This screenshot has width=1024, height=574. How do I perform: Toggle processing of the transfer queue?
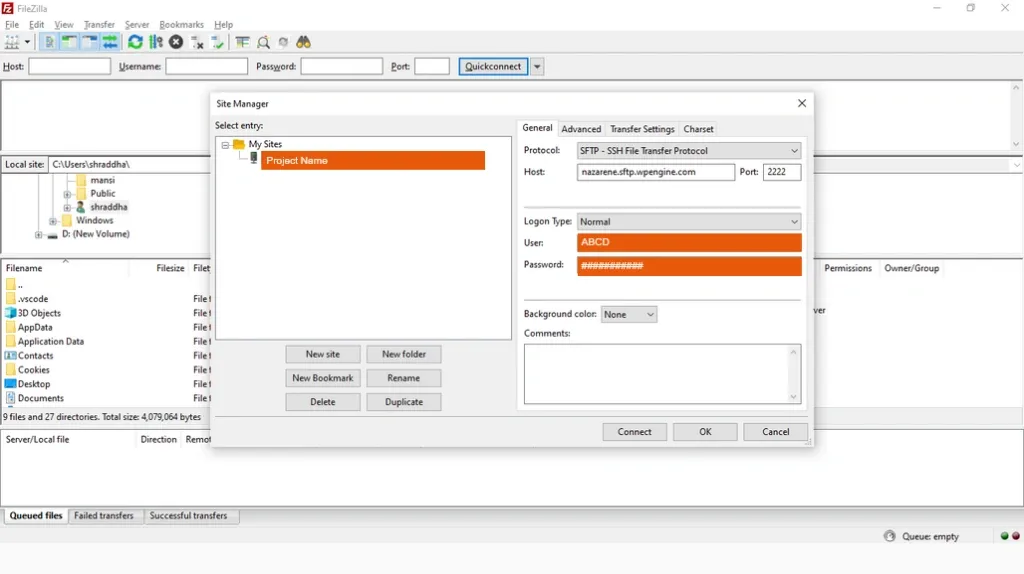(x=155, y=42)
